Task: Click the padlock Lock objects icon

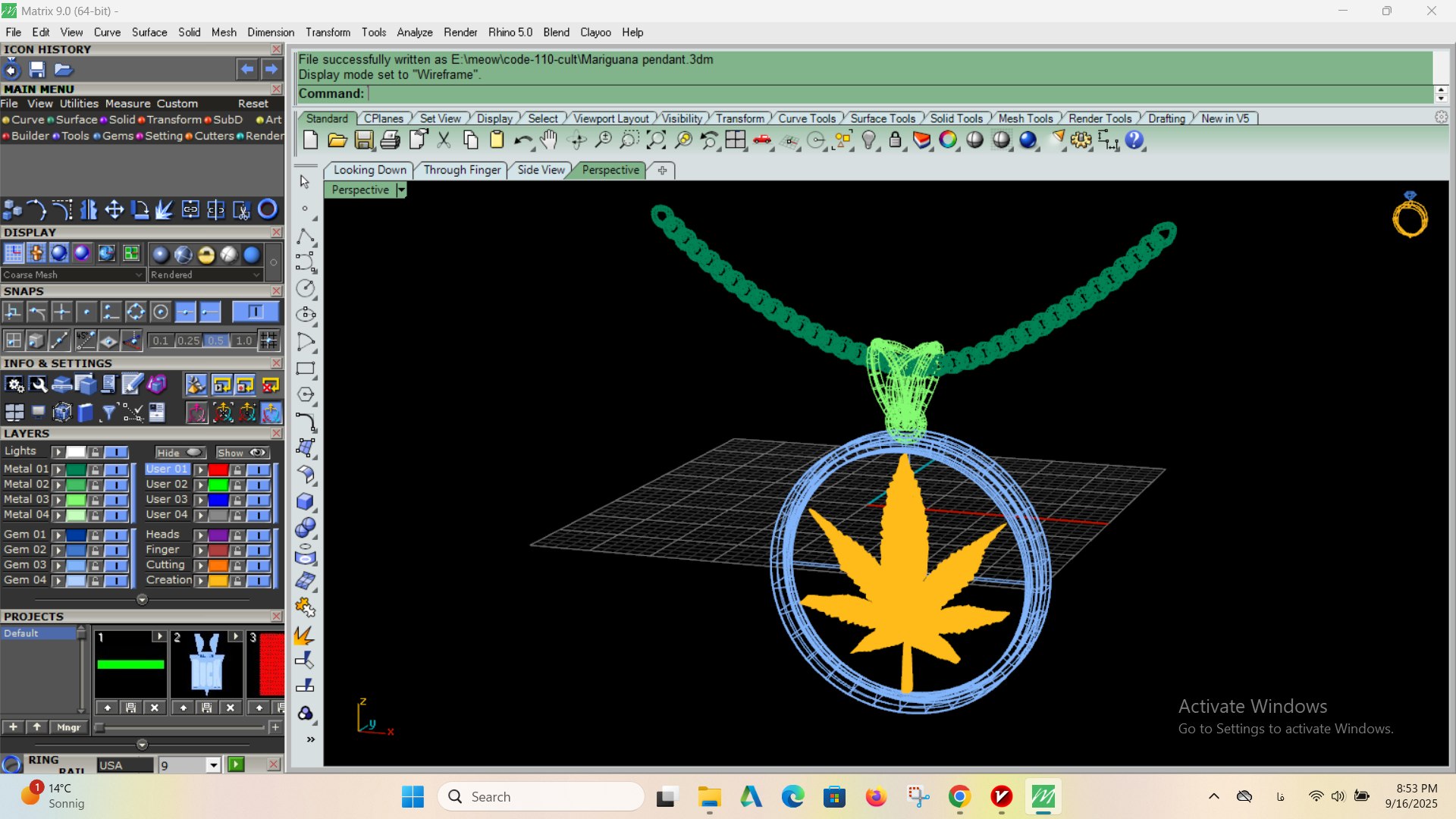Action: [896, 140]
